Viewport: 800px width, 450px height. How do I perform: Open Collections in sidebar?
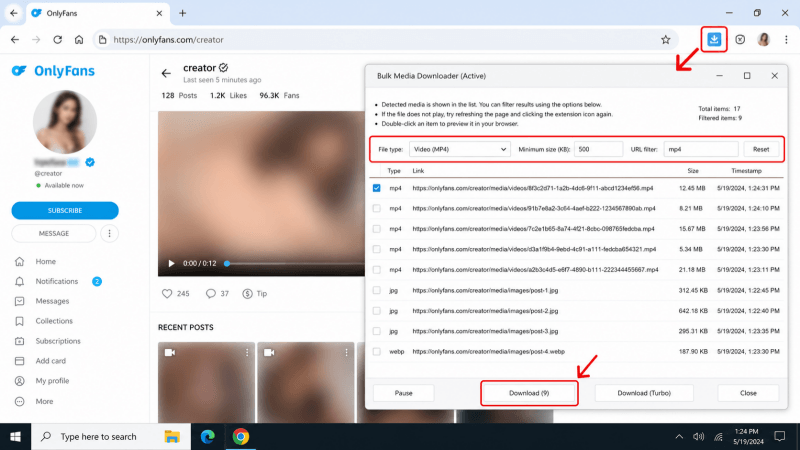coord(54,321)
